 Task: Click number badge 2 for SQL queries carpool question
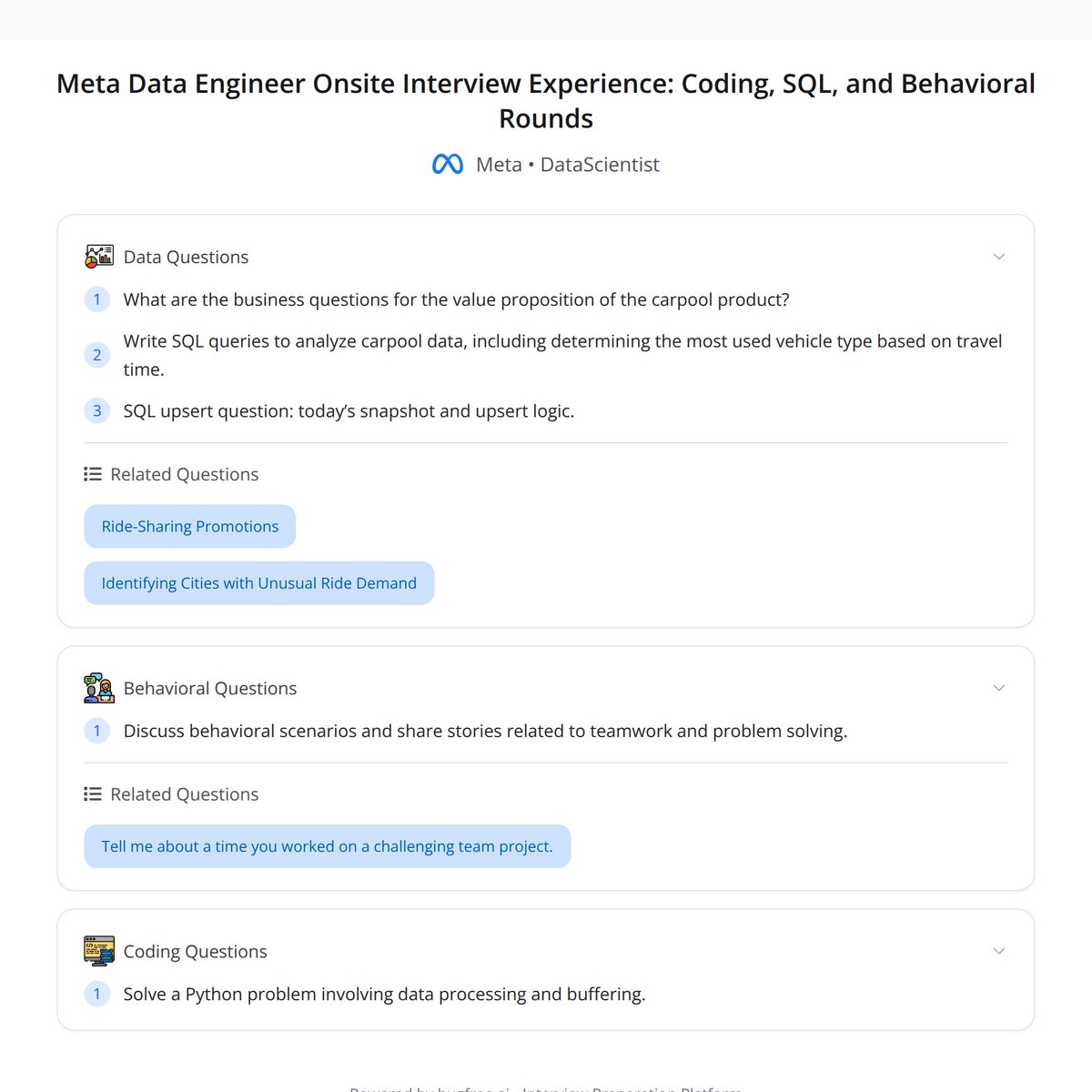point(97,355)
